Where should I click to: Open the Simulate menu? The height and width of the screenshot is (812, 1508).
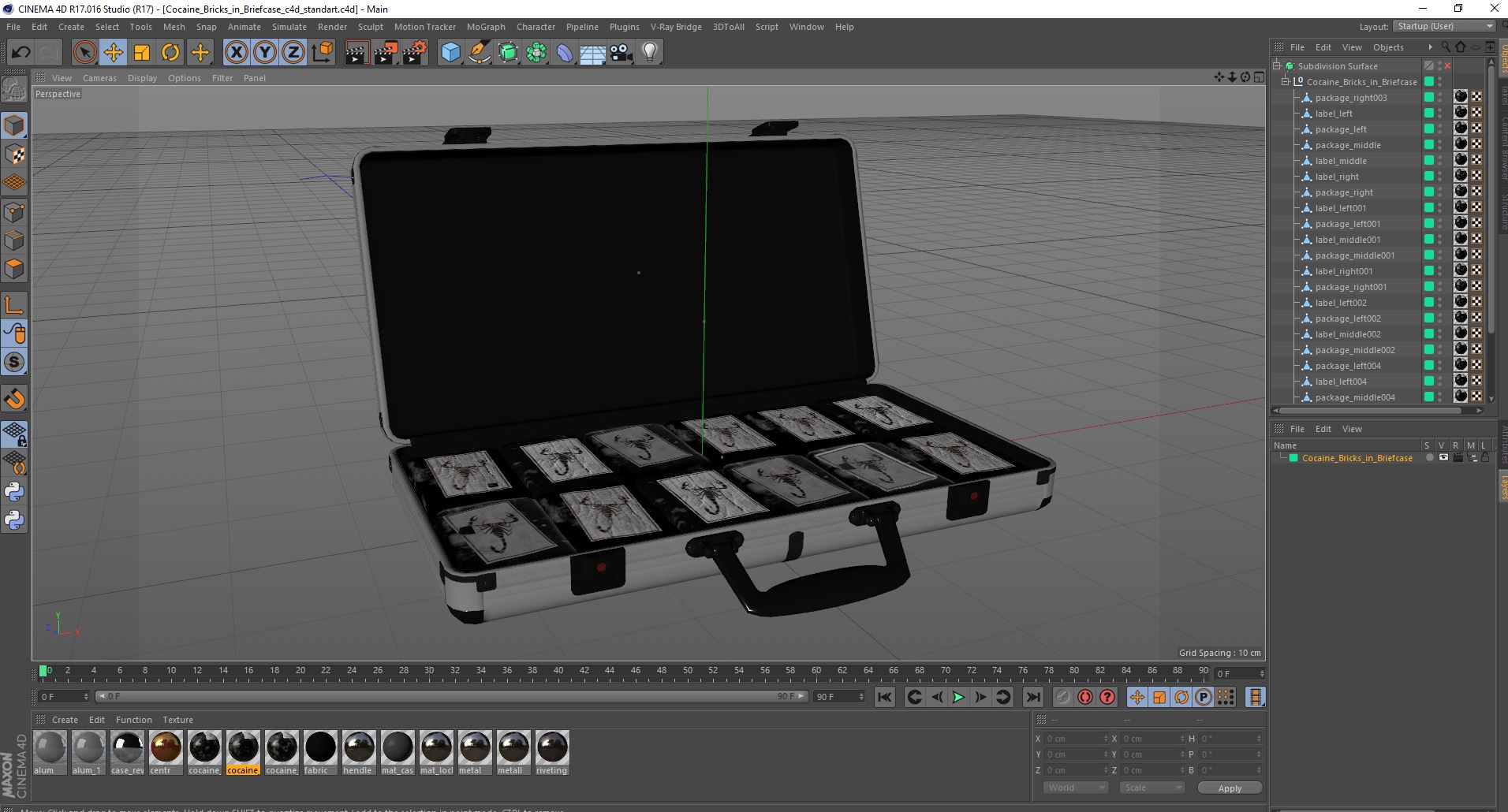click(289, 27)
